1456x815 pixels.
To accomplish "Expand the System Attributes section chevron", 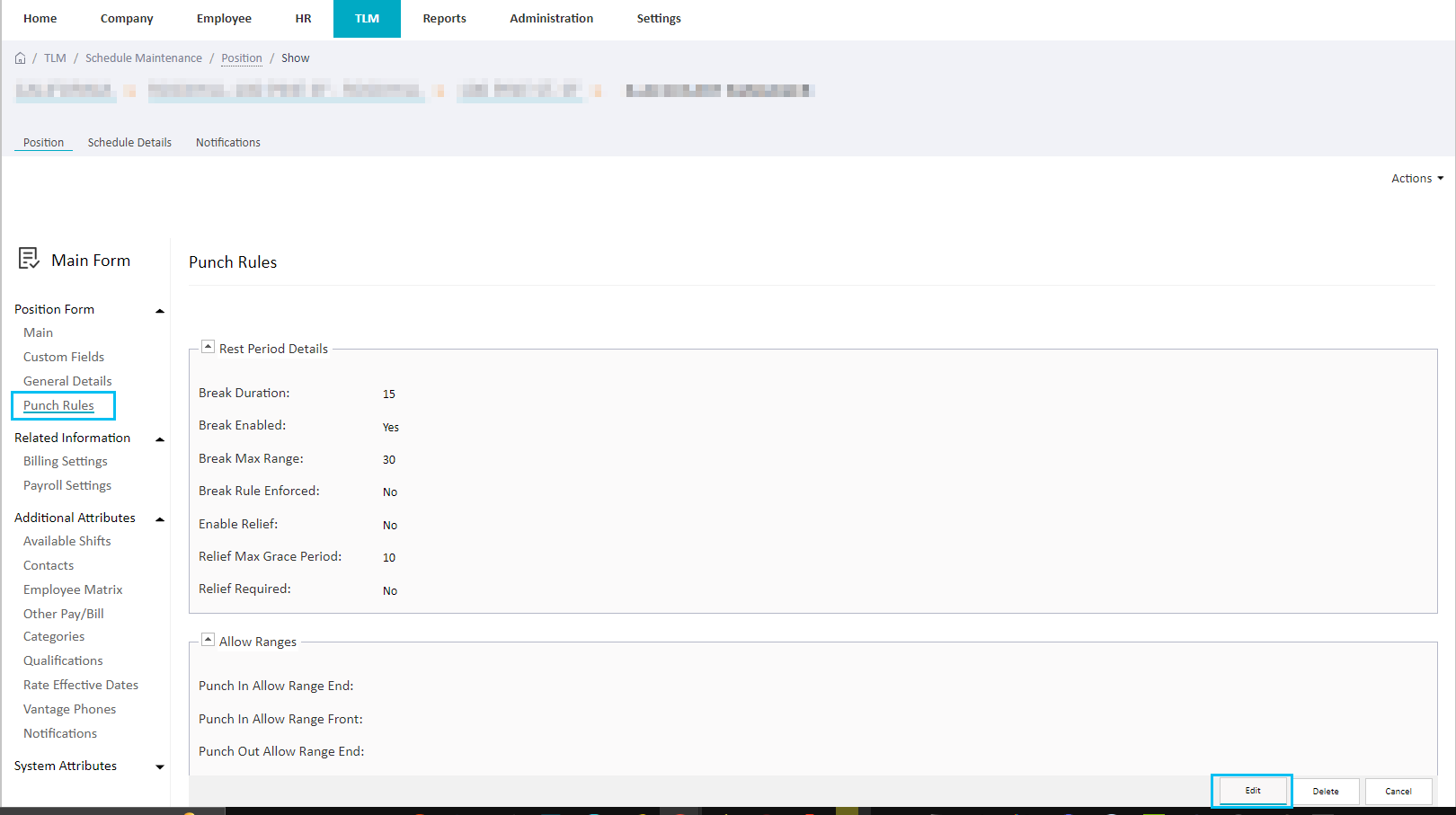I will tap(159, 766).
